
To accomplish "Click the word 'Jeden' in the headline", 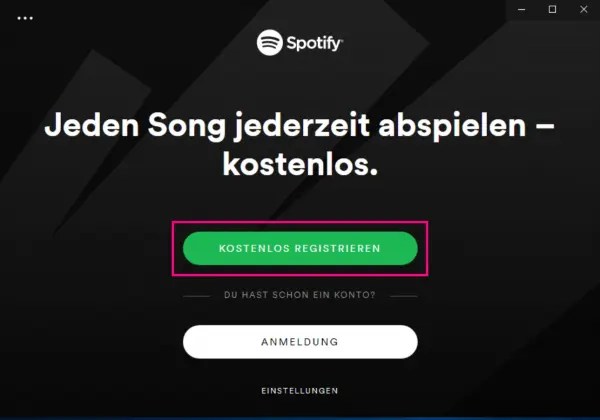I will coord(92,125).
